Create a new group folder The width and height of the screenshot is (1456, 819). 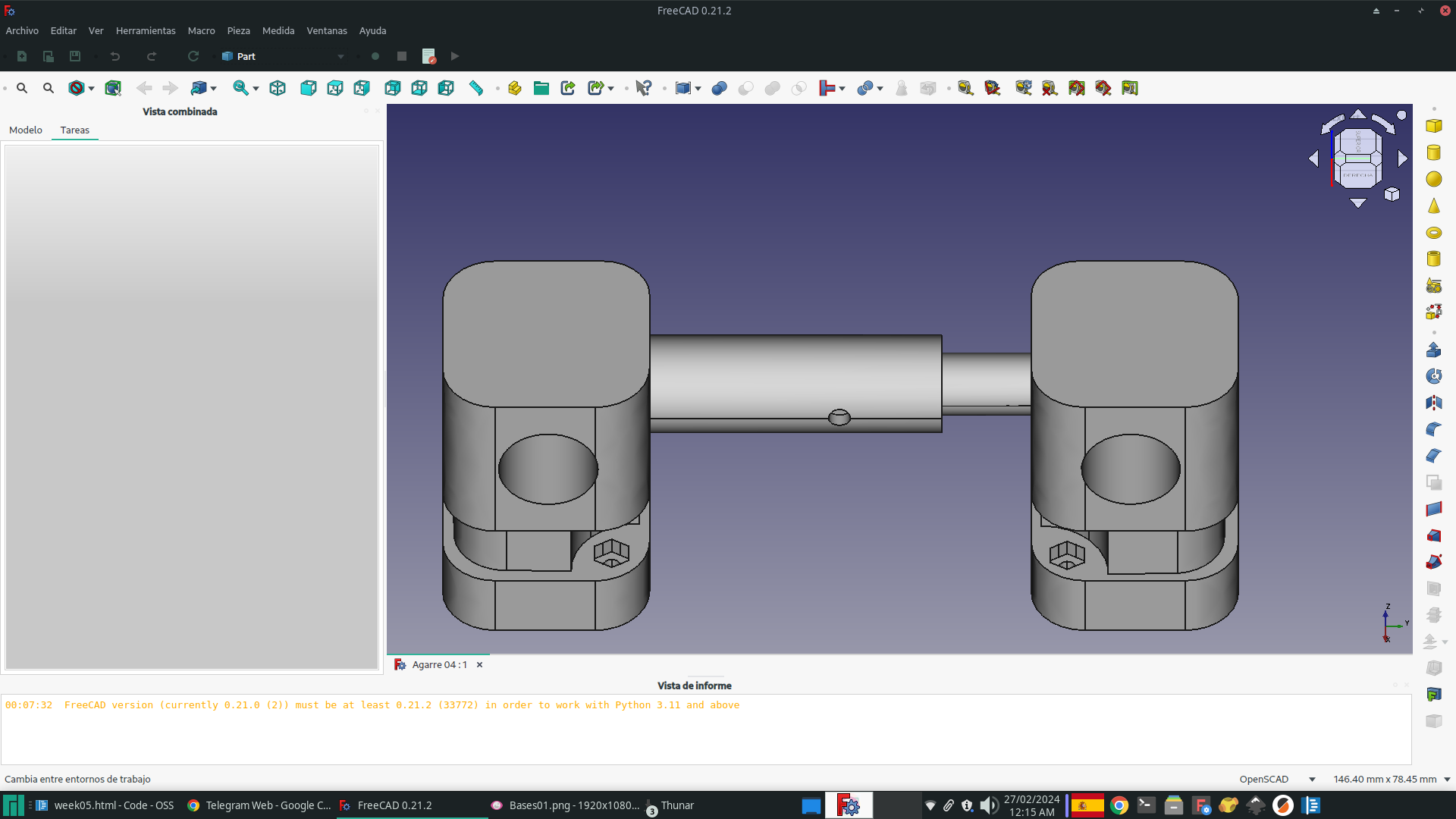(x=541, y=88)
